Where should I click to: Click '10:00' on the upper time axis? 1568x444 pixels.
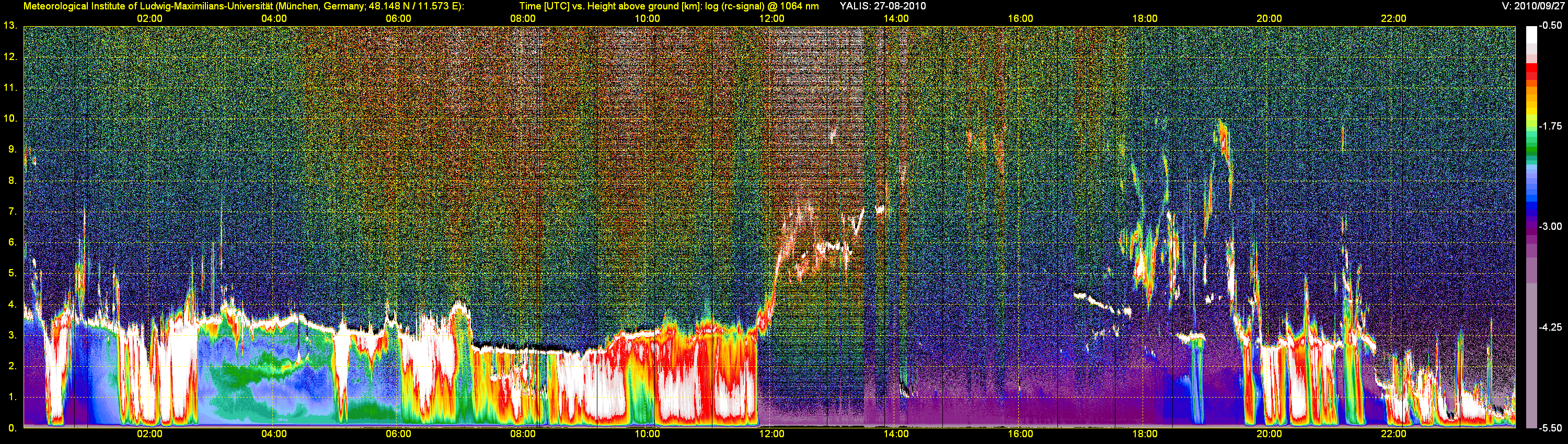click(647, 18)
